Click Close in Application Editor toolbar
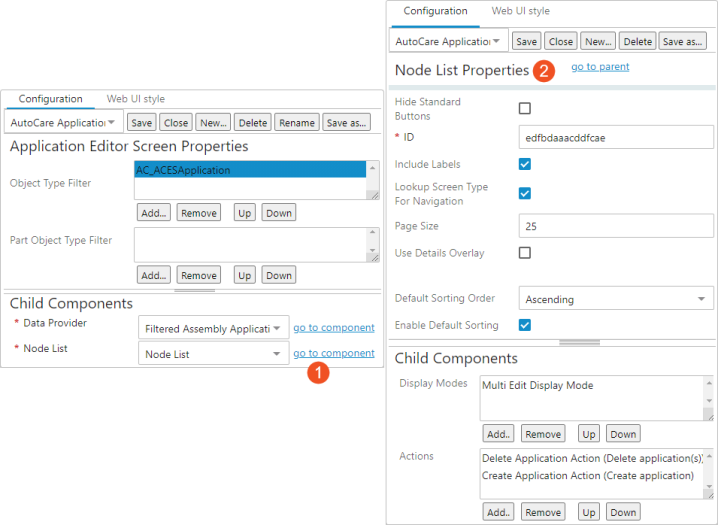The width and height of the screenshot is (718, 525). 176,123
